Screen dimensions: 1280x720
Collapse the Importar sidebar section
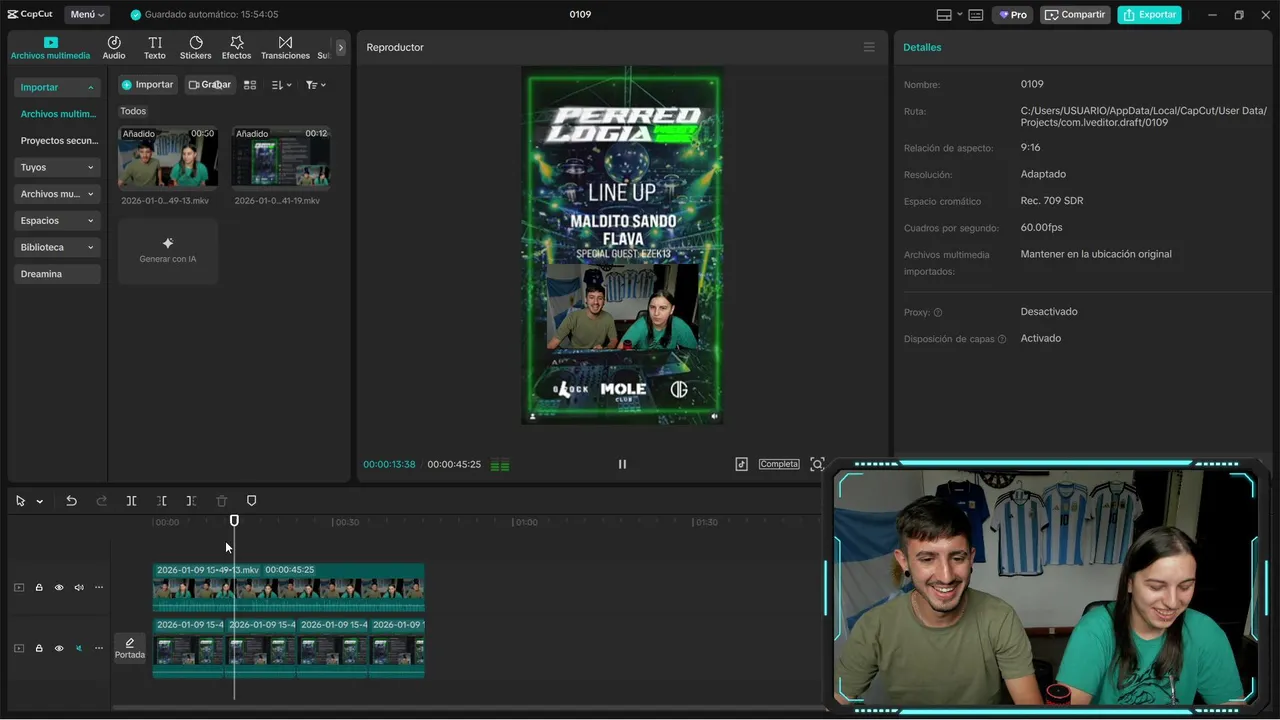(x=57, y=87)
